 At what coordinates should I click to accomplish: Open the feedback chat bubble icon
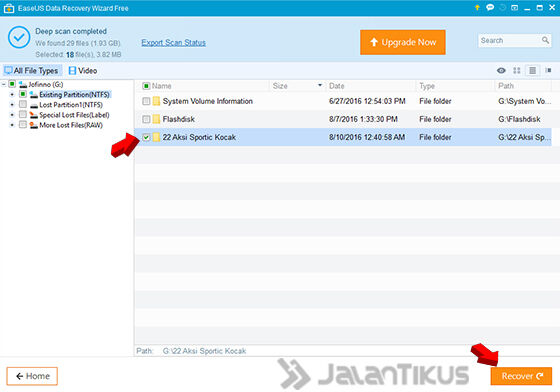click(490, 7)
